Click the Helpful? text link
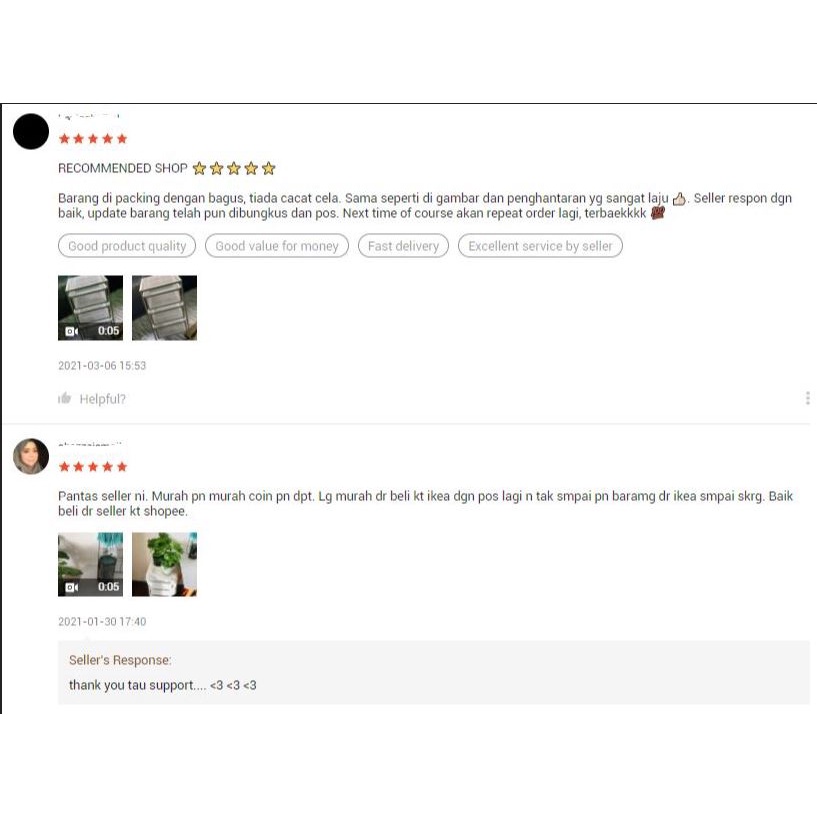 103,399
